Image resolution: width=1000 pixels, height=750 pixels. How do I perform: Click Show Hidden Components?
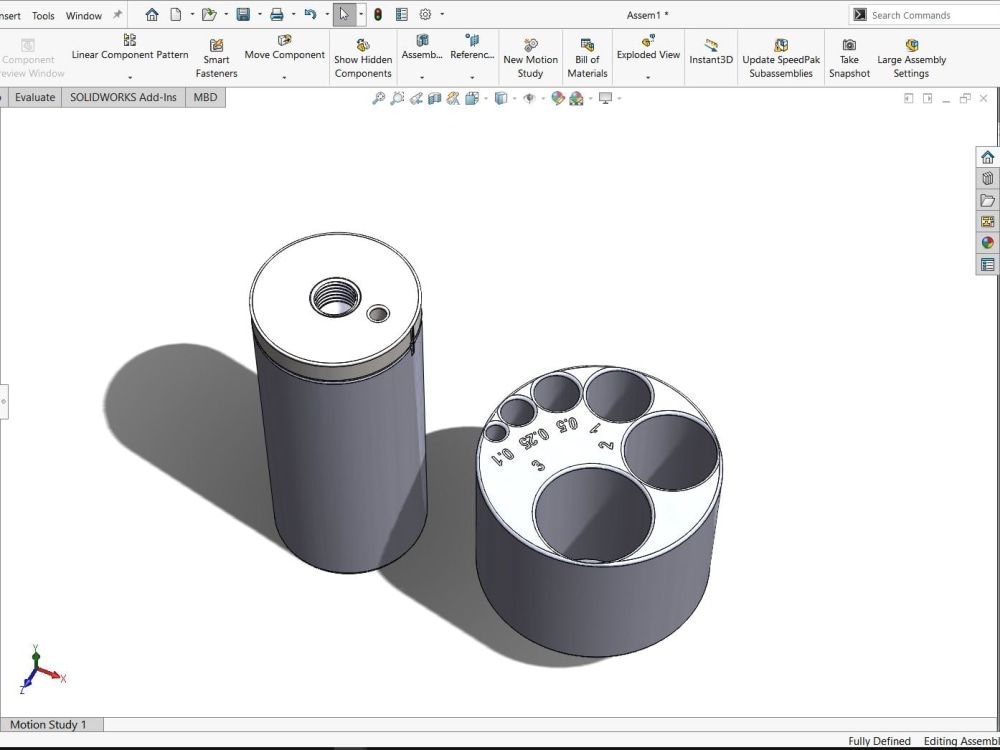363,57
